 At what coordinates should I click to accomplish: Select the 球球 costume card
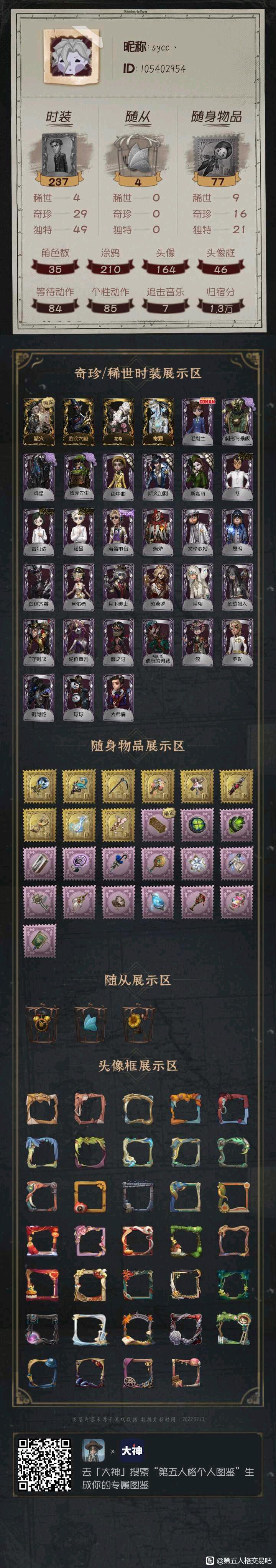click(x=77, y=697)
